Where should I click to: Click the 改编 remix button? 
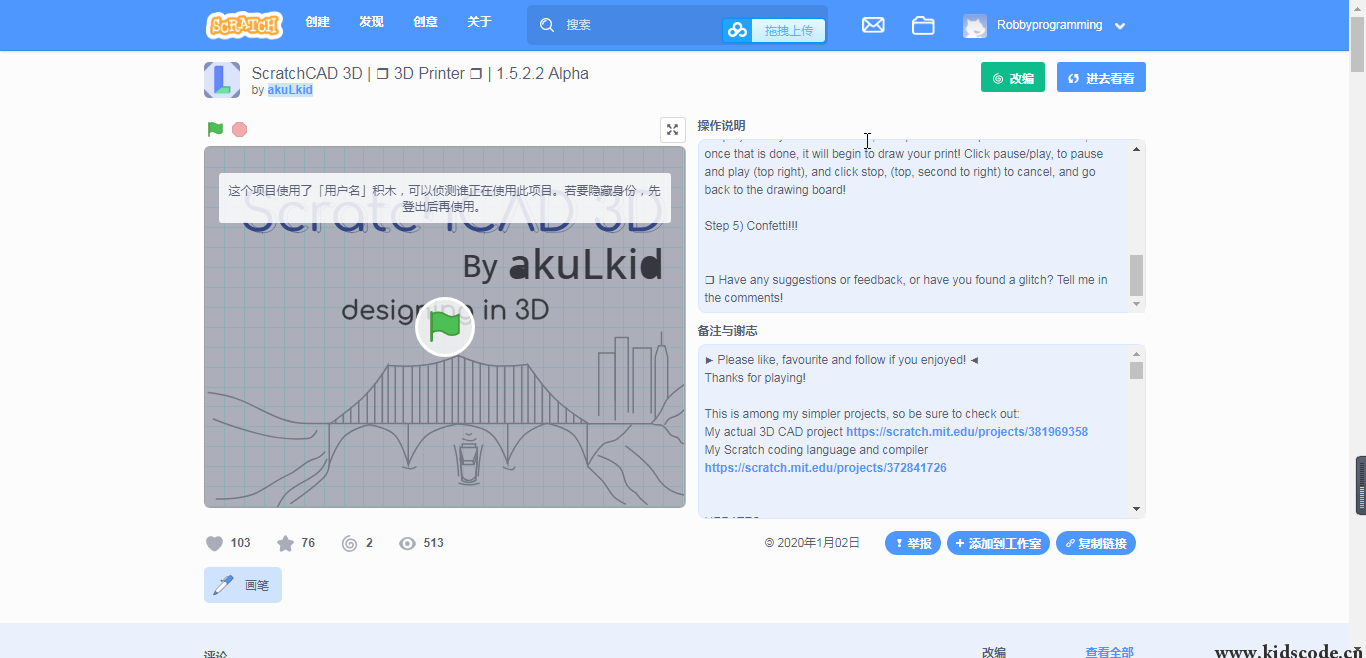pyautogui.click(x=1012, y=77)
